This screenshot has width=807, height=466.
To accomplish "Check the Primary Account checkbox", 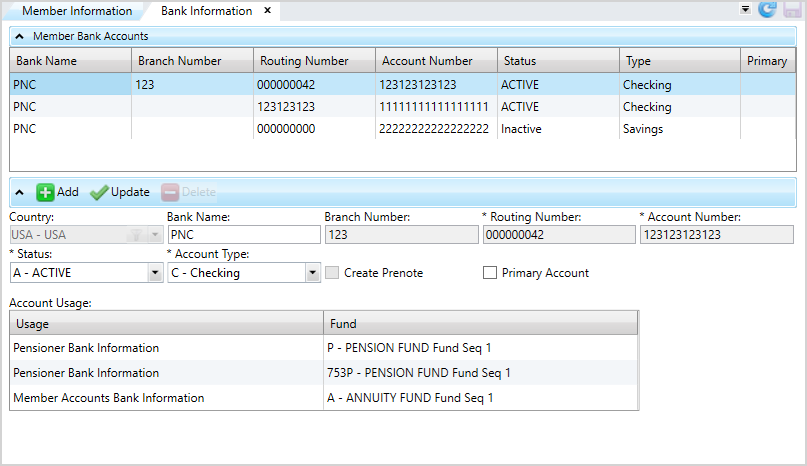I will coord(490,273).
